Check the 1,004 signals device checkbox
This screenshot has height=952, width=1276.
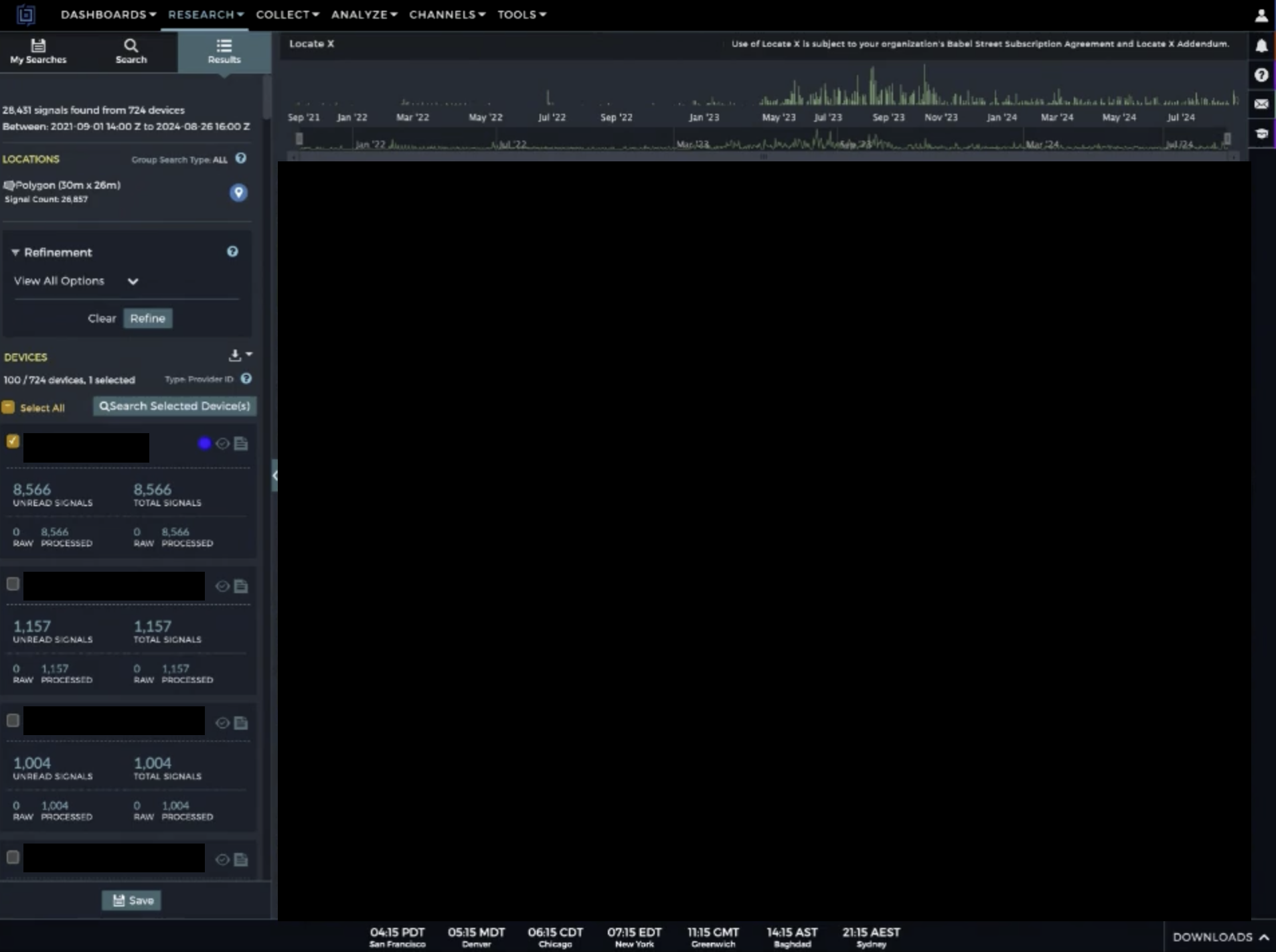coord(13,720)
